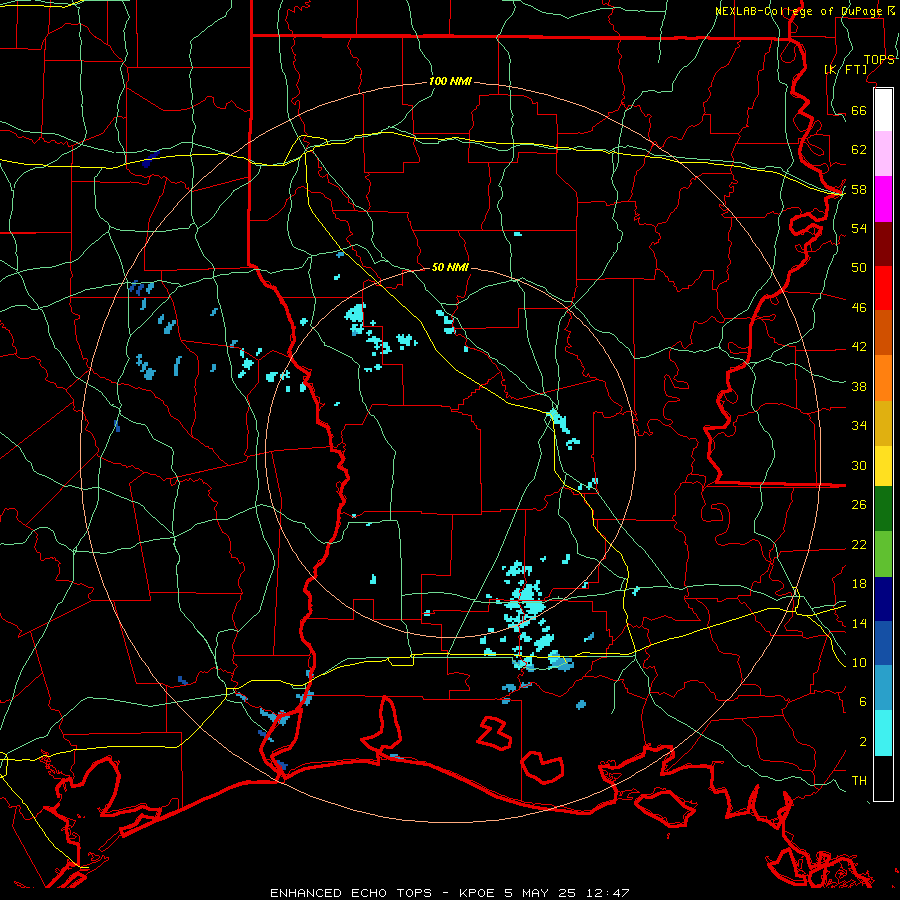Click the legend value 30

pos(859,465)
